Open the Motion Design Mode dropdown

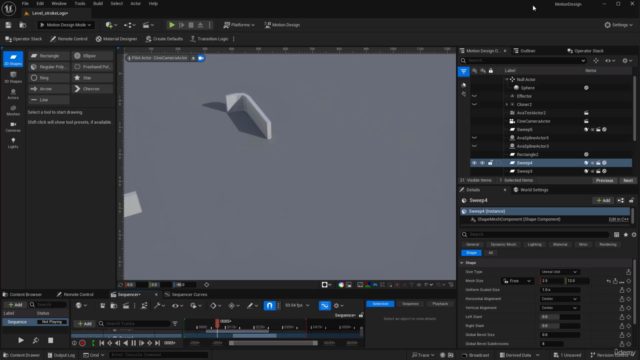(65, 25)
